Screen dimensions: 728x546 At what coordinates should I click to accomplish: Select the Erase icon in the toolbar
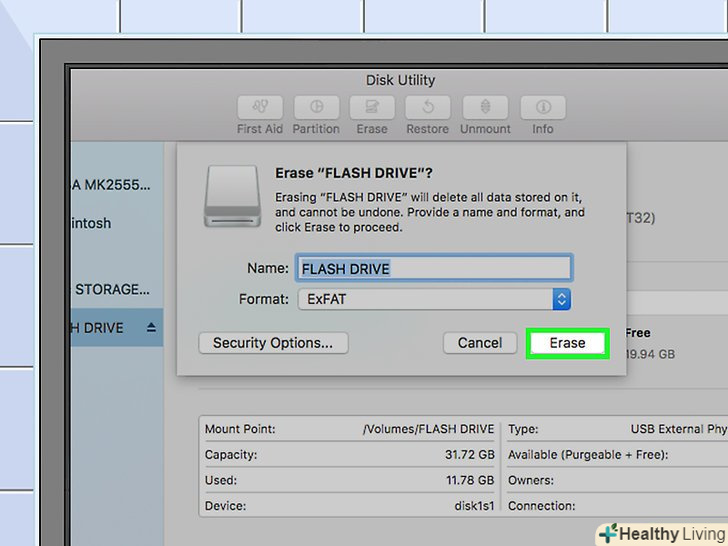372,108
